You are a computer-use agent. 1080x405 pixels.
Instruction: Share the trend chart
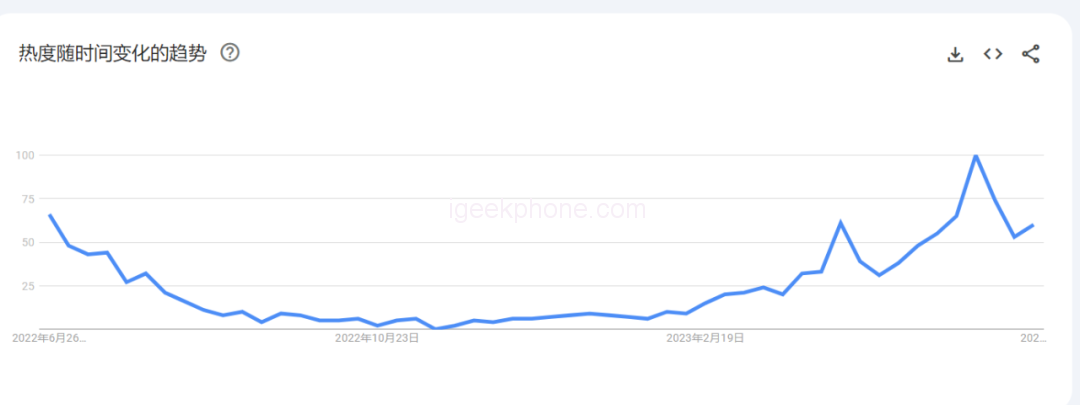pyautogui.click(x=1031, y=54)
